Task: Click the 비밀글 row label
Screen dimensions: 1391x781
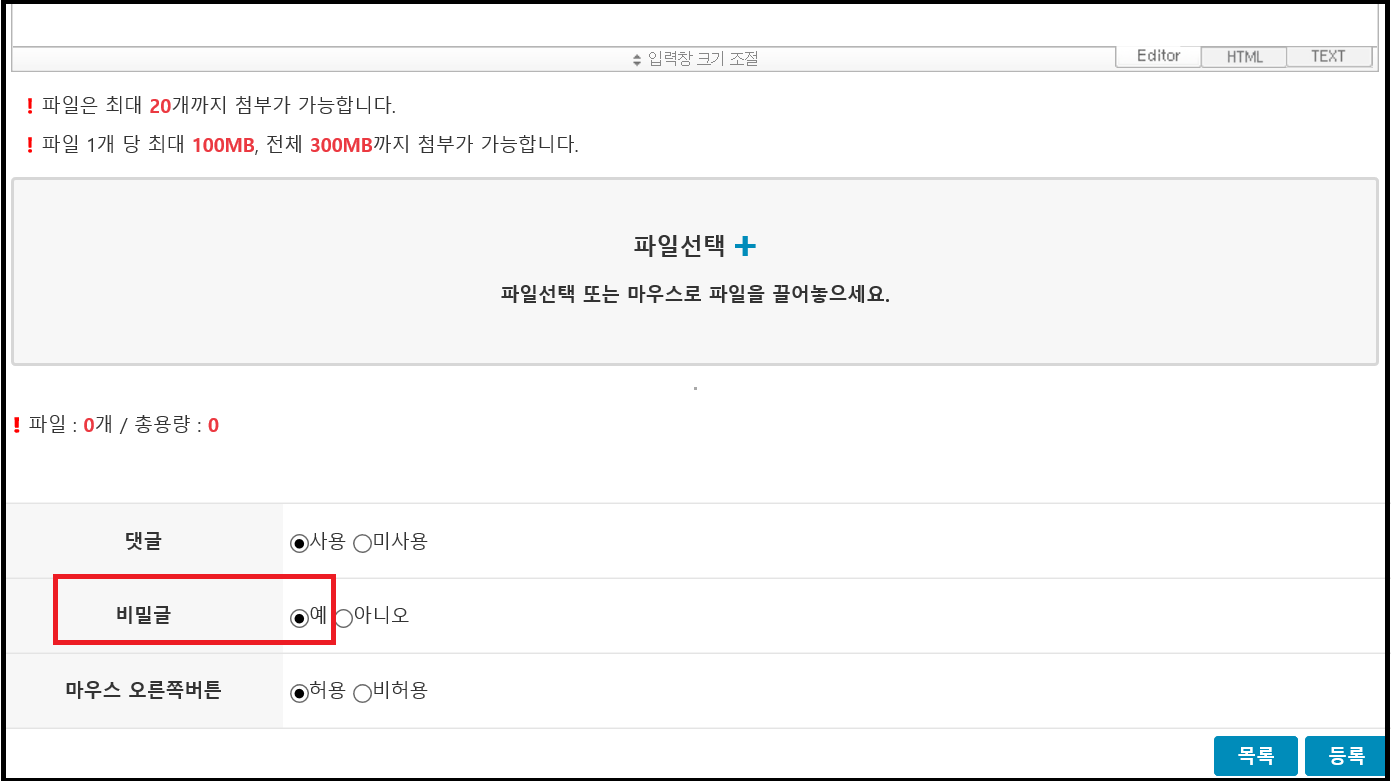Action: 143,615
